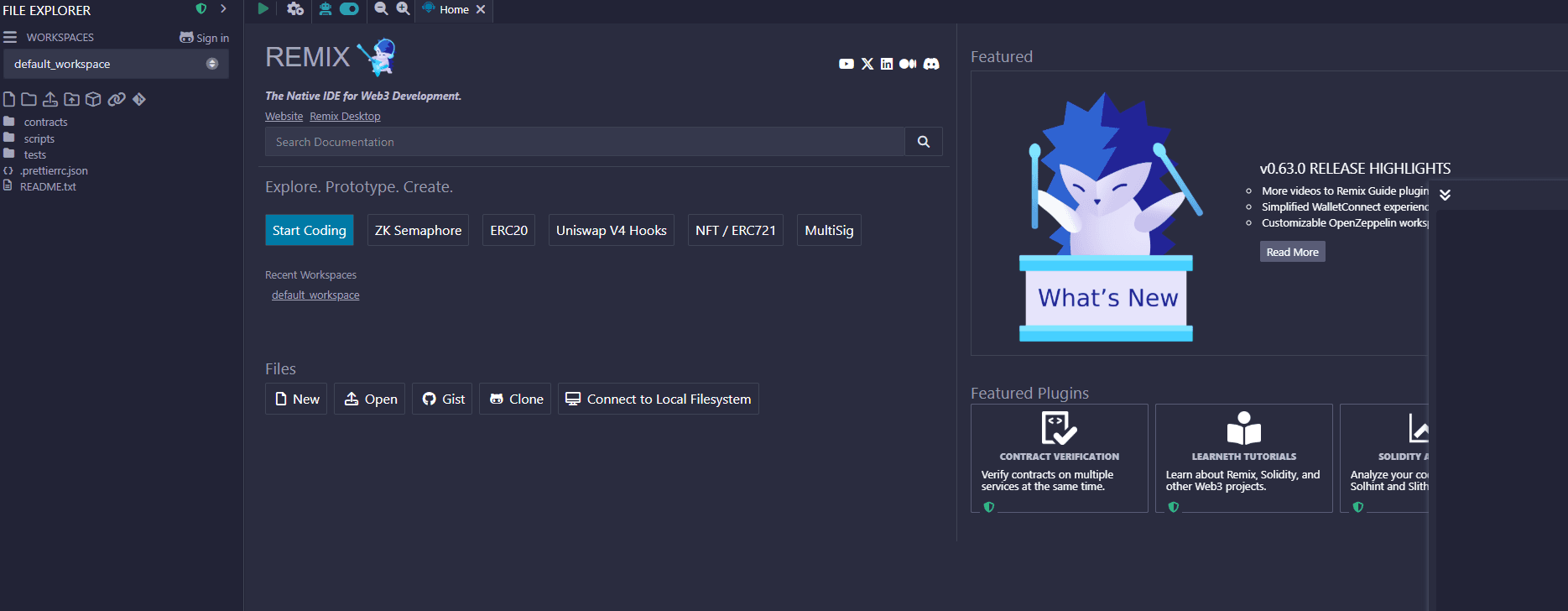
Task: Create a new file icon in explorer
Action: 9,99
